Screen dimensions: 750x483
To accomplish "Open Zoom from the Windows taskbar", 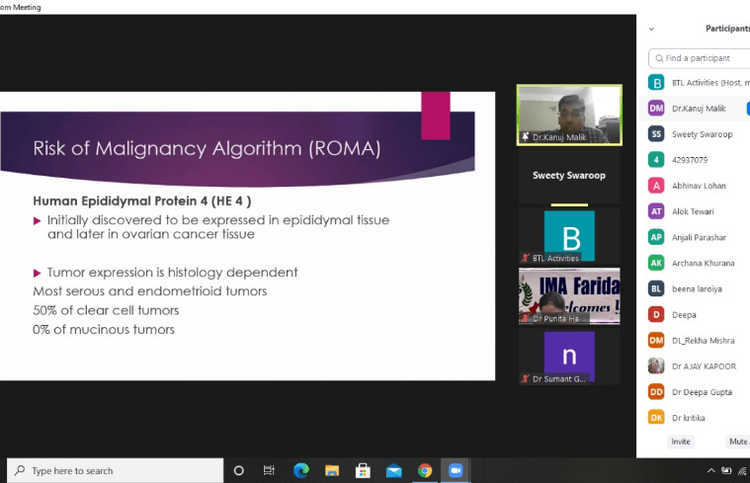I will point(456,470).
